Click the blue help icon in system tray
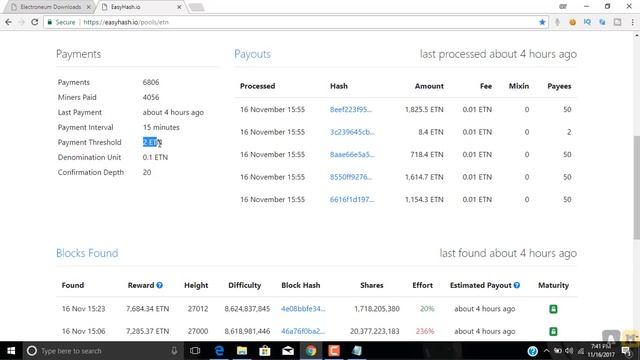Image resolution: width=640 pixels, height=360 pixels. pos(532,351)
